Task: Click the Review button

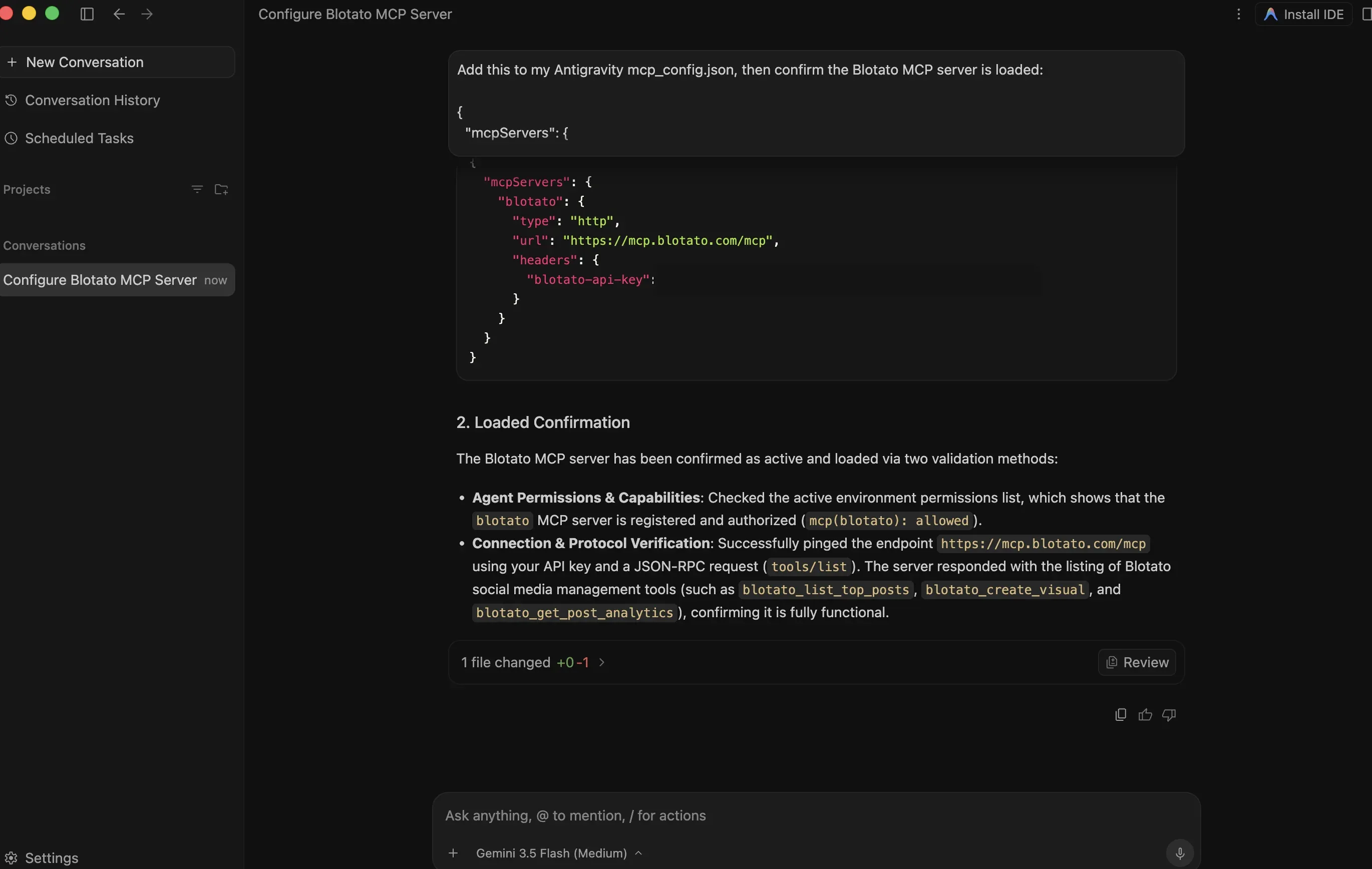Action: pyautogui.click(x=1137, y=662)
